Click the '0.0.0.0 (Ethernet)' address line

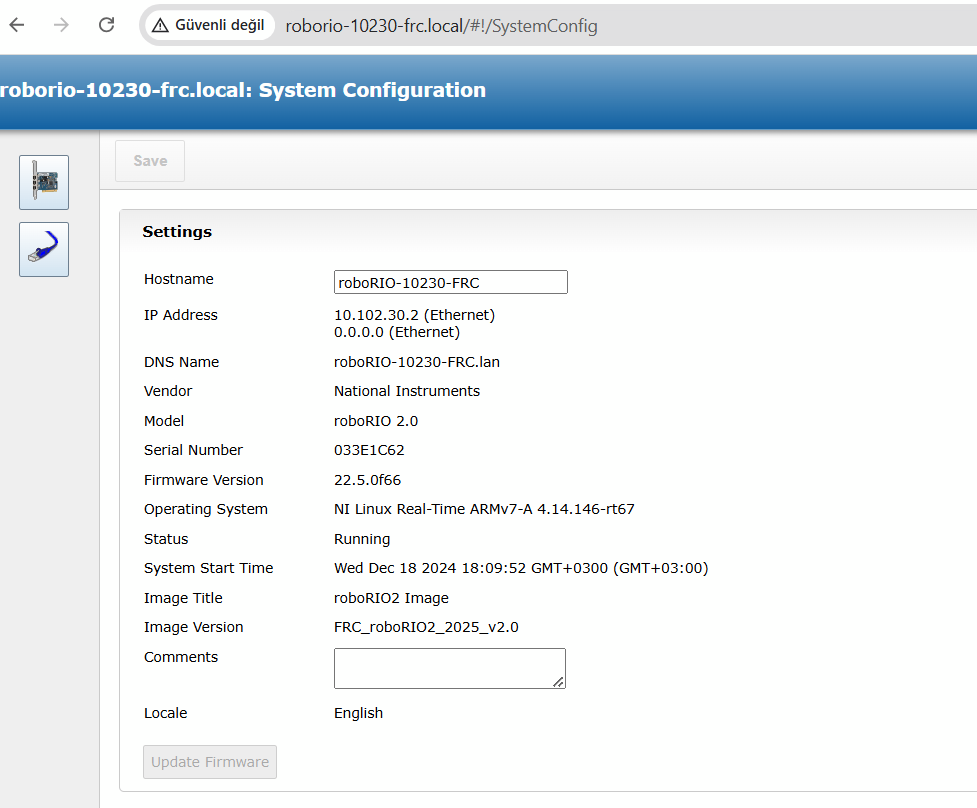(x=397, y=332)
